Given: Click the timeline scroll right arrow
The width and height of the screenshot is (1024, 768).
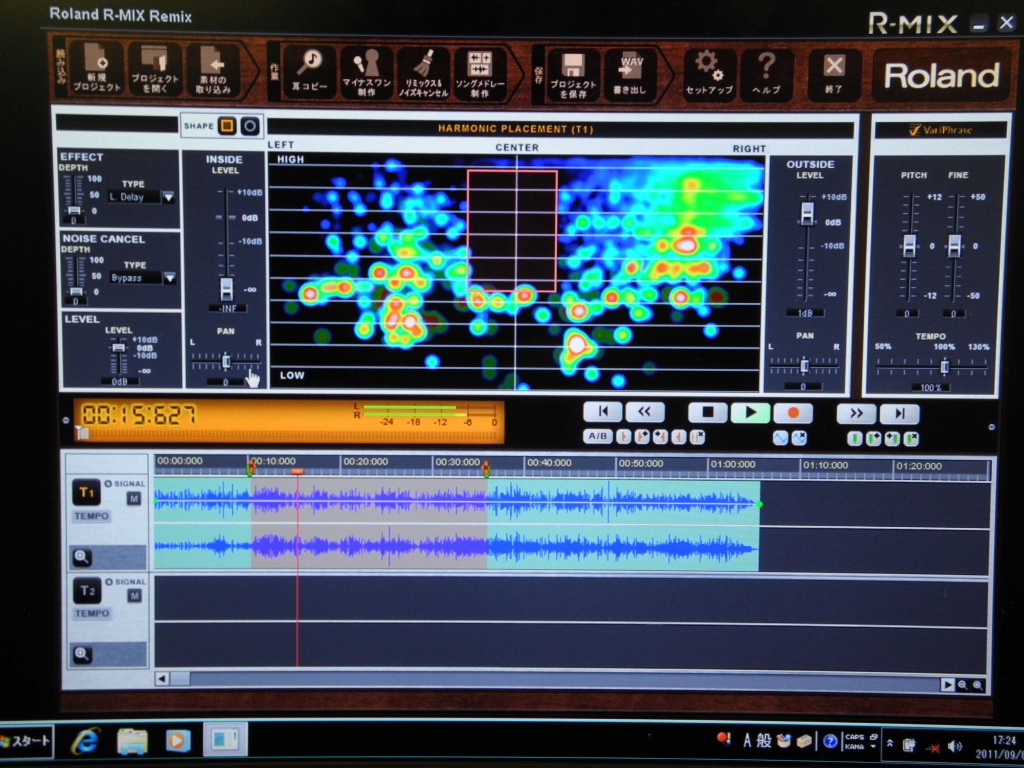Looking at the screenshot, I should coord(947,684).
